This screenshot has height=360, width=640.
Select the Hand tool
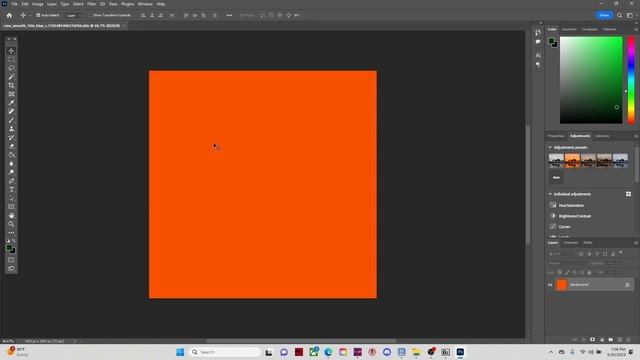click(11, 216)
